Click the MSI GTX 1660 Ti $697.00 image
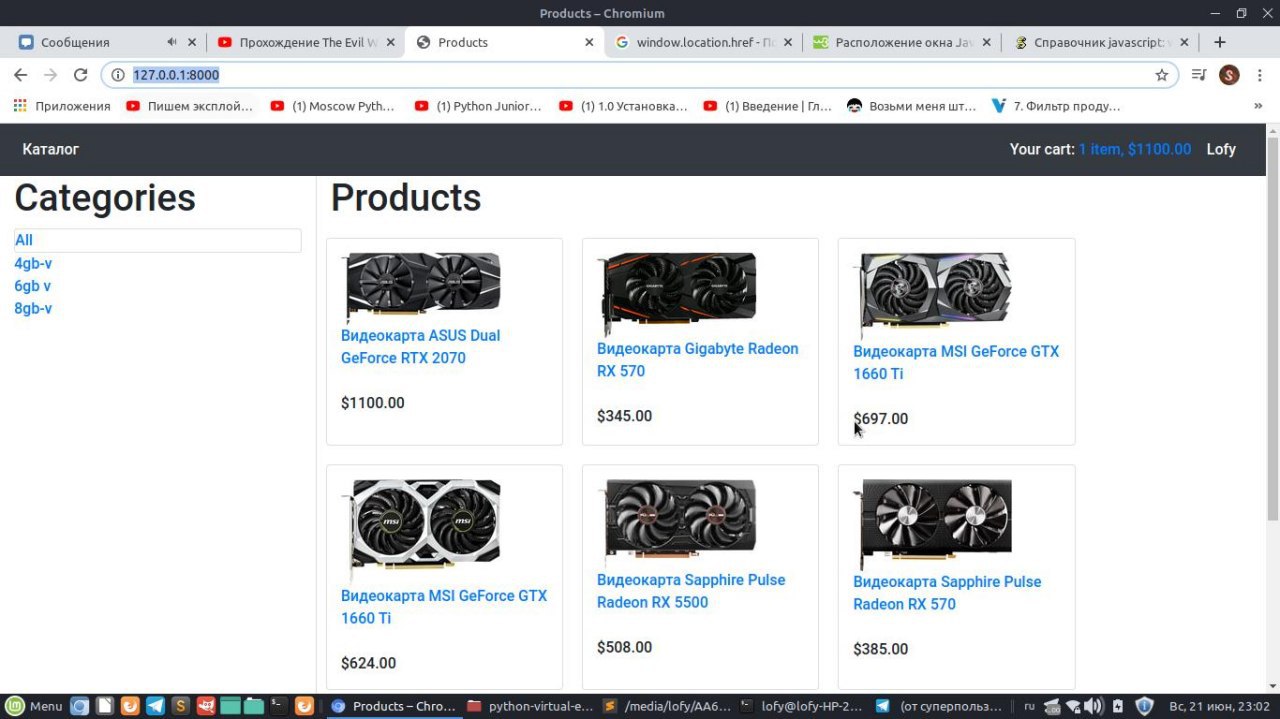Screen dimensions: 1280x719 click(933, 294)
